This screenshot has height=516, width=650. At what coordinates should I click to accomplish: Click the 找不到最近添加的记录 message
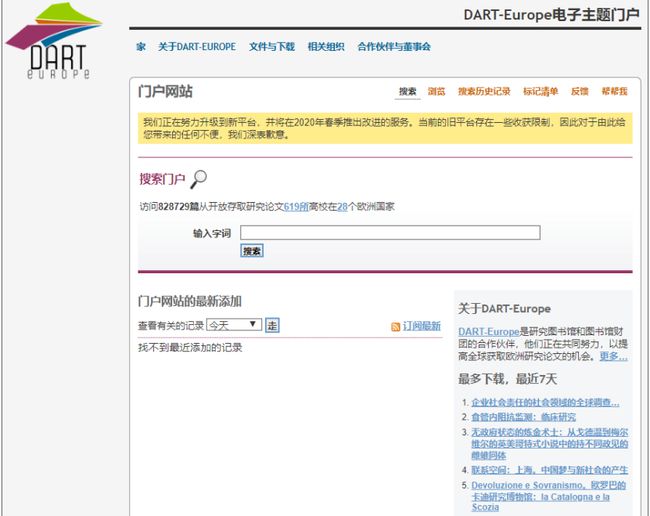click(x=190, y=347)
